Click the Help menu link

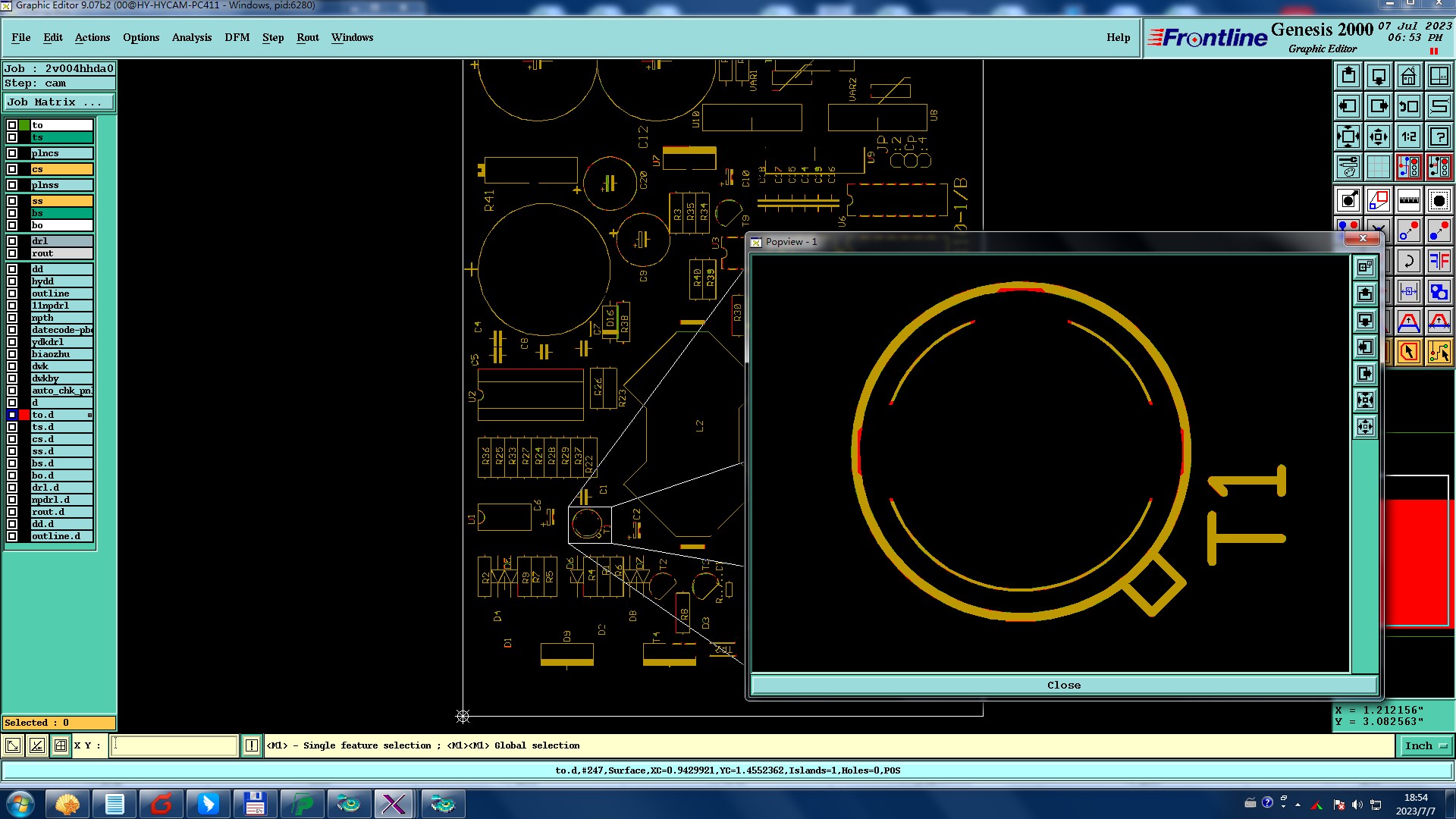click(1118, 37)
